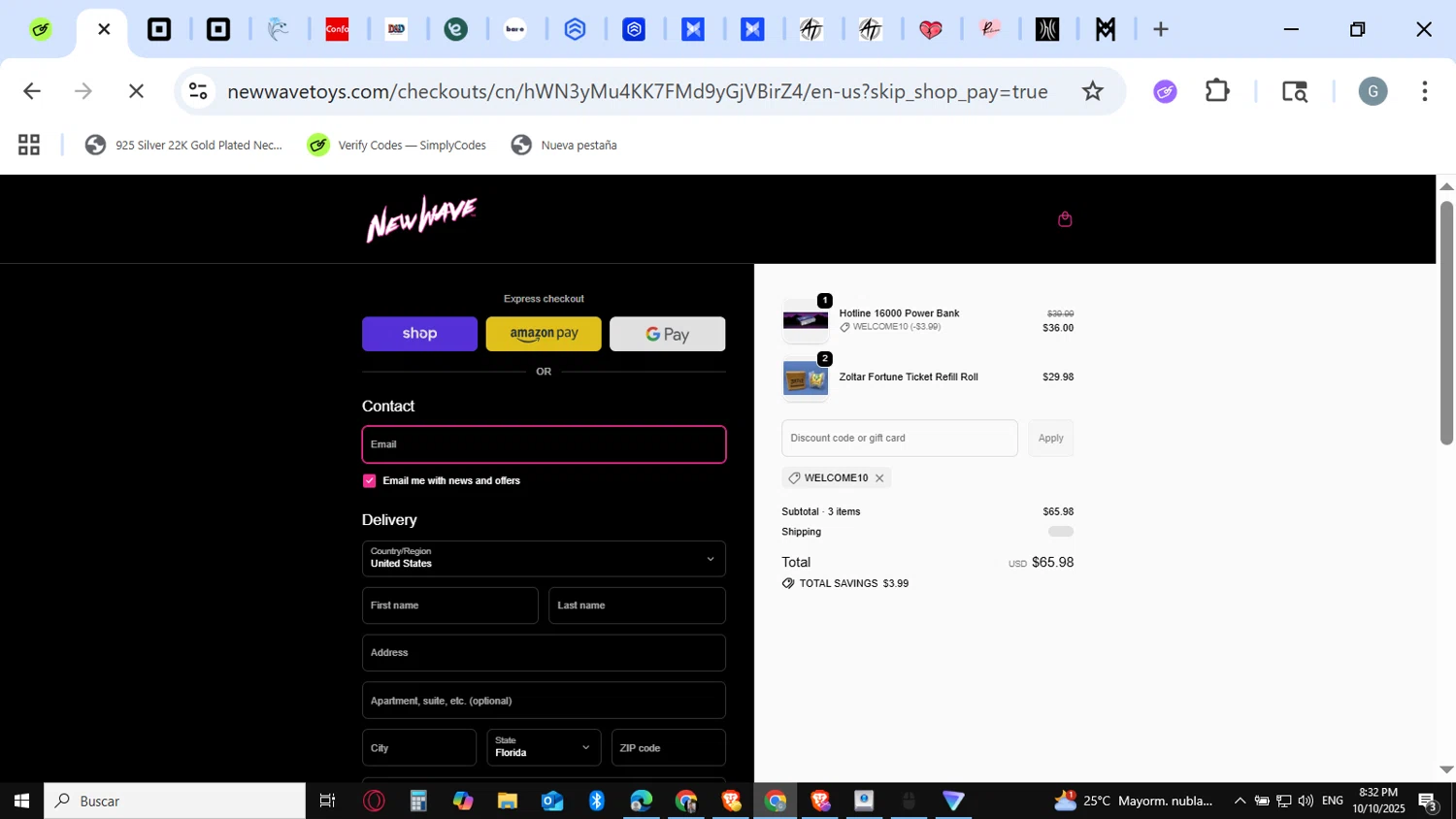Open the Country/Region dropdown
1456x819 pixels.
click(x=544, y=559)
